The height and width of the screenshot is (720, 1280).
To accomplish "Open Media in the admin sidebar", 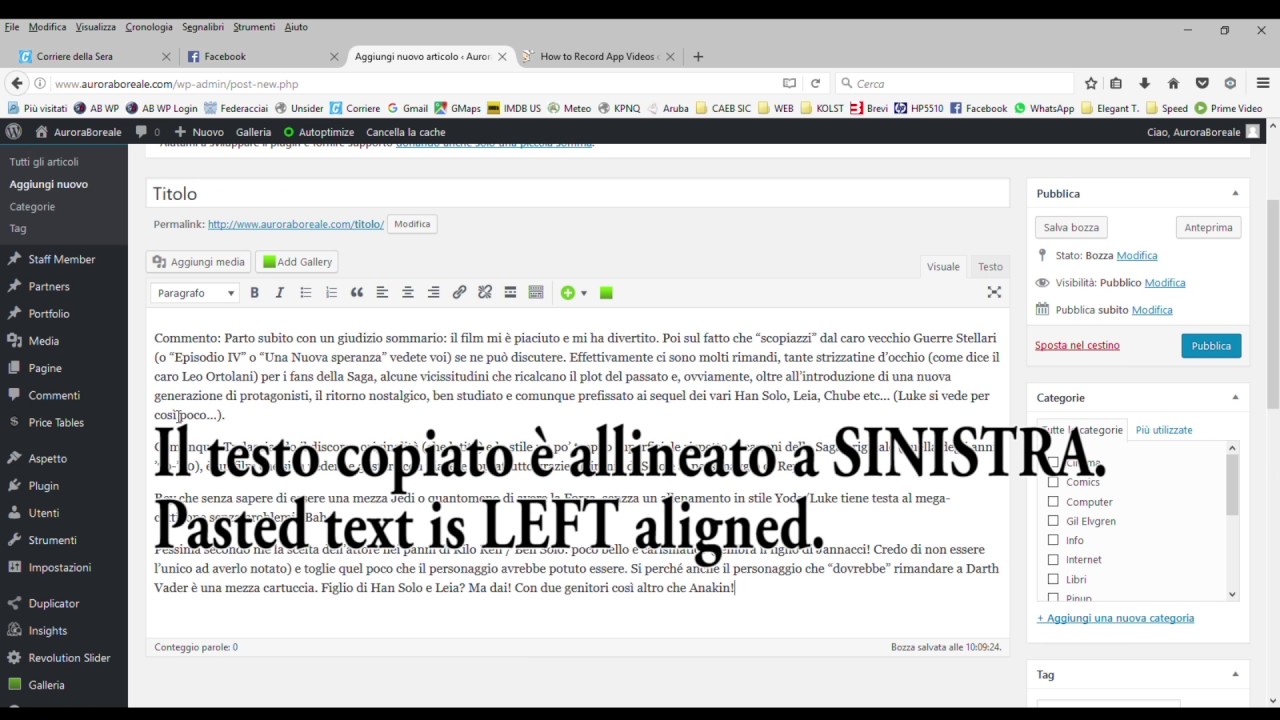I will coord(44,341).
